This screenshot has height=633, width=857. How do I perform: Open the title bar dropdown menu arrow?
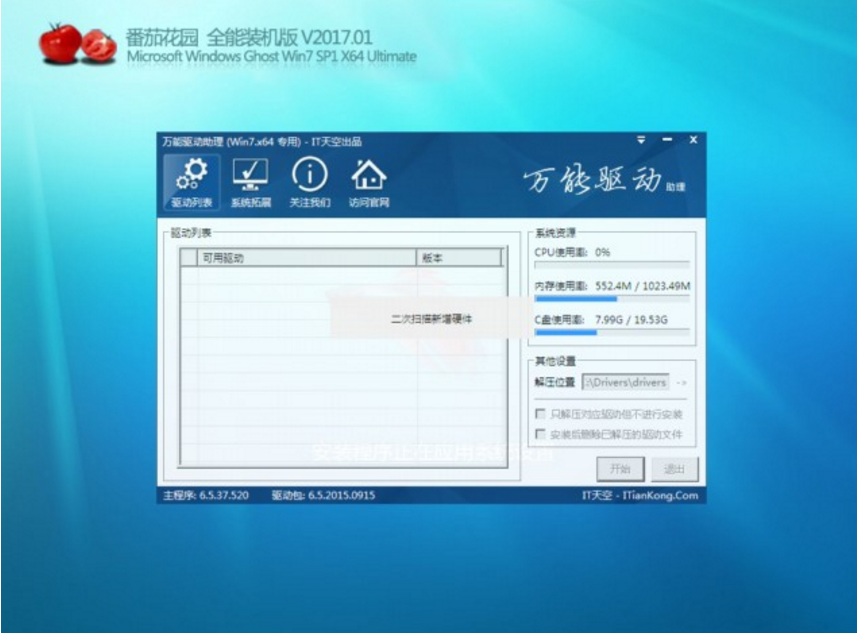click(641, 140)
